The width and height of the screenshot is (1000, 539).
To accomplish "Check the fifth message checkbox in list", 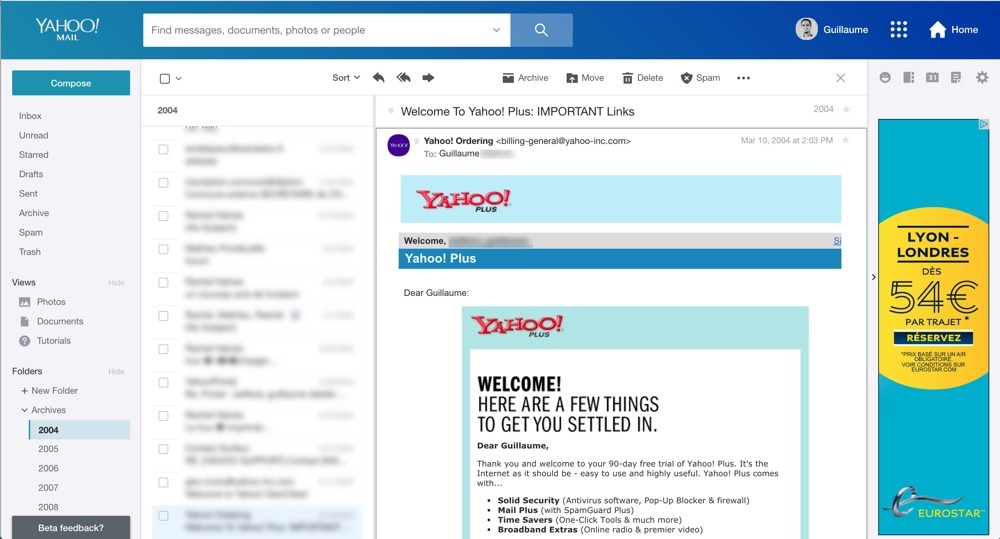I will tap(163, 283).
